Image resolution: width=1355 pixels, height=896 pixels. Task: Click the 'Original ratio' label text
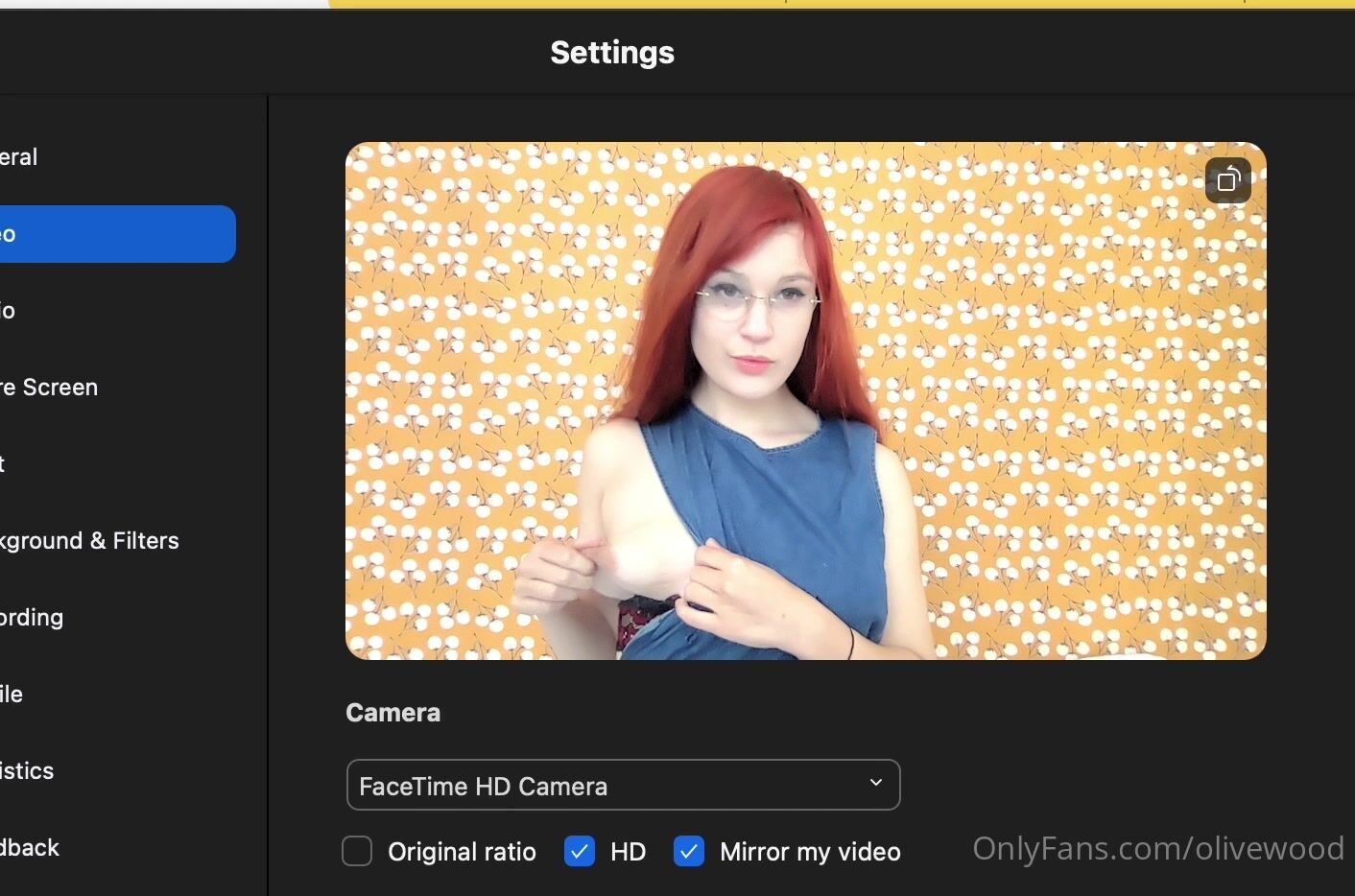pos(462,852)
